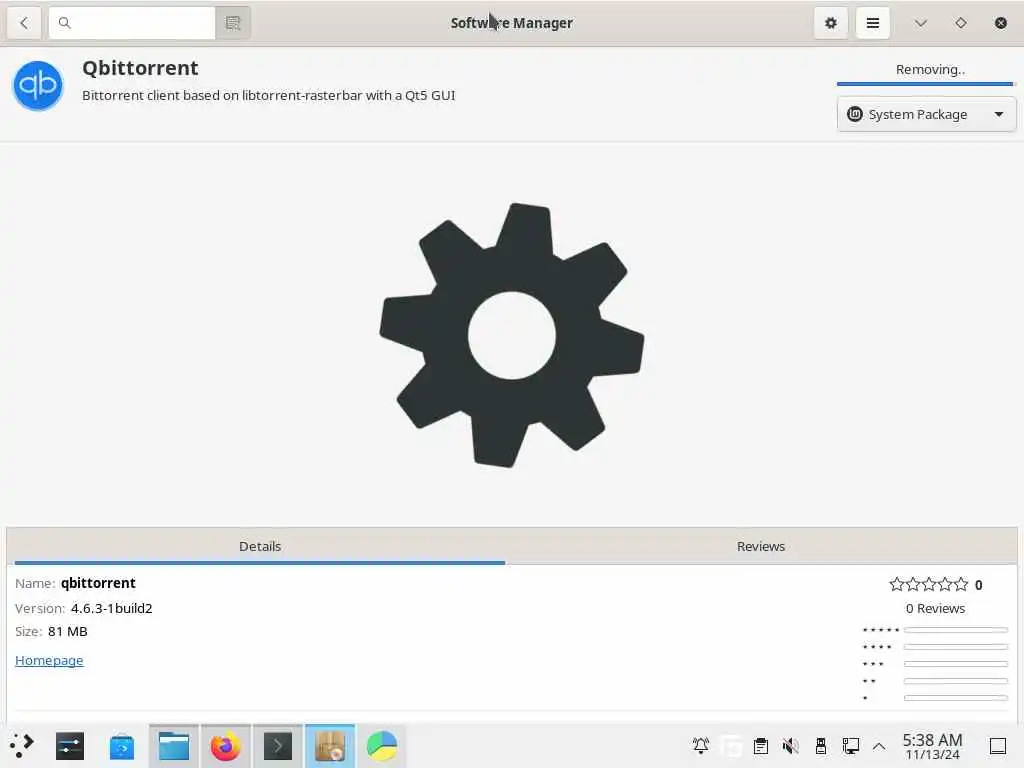Click the five-star rating histogram bar
Viewport: 1024px width, 768px height.
pyautogui.click(x=955, y=630)
